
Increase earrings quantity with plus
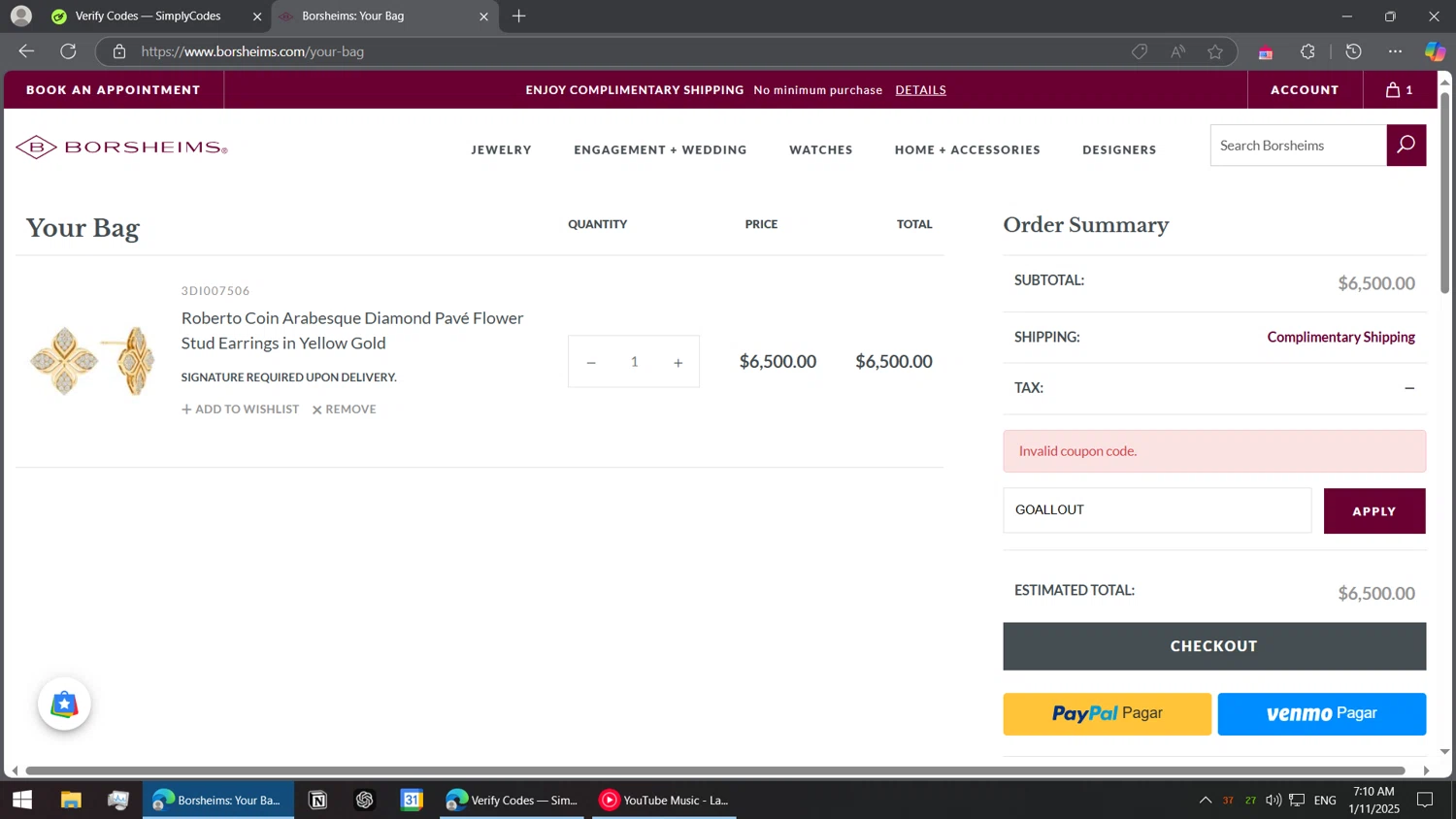tap(678, 362)
